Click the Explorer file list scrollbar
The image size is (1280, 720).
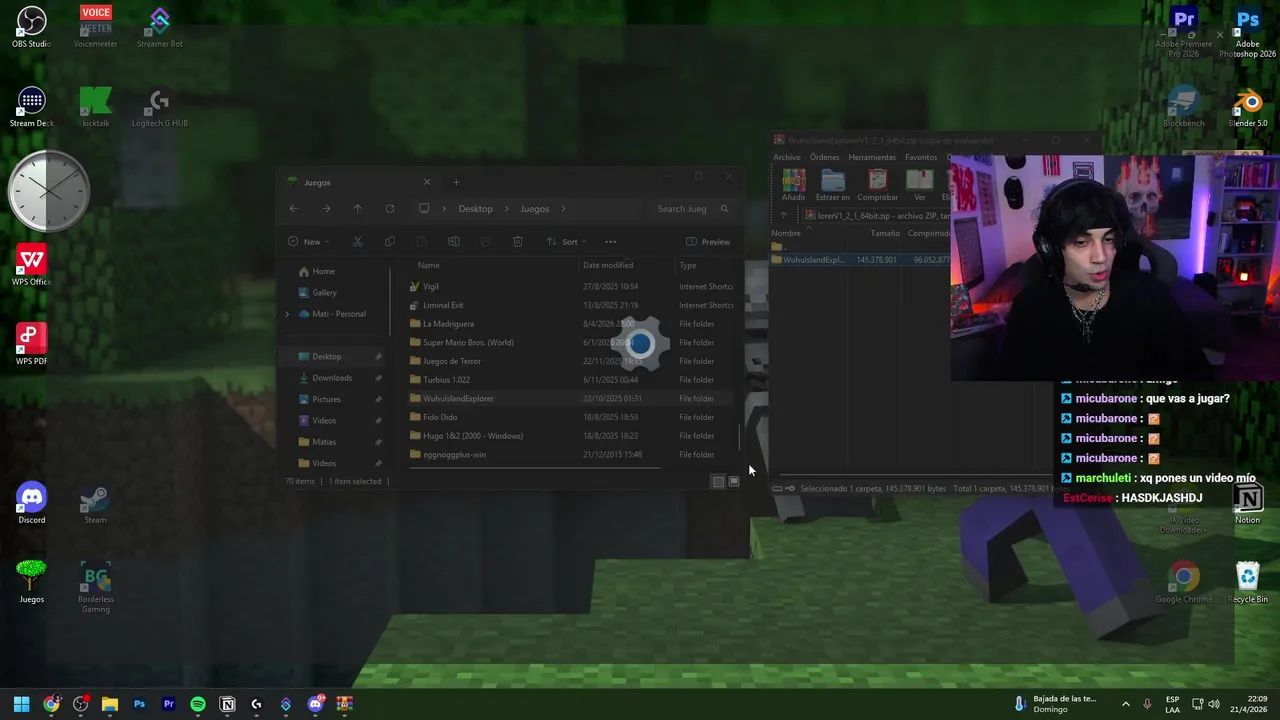coord(741,437)
